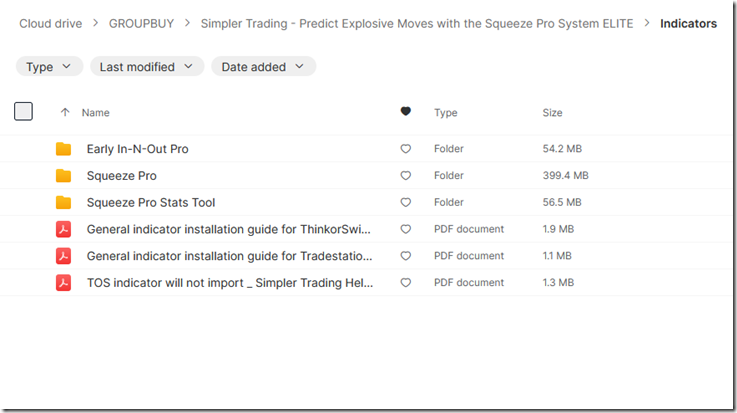
Task: Sort by Type column header
Action: [446, 113]
